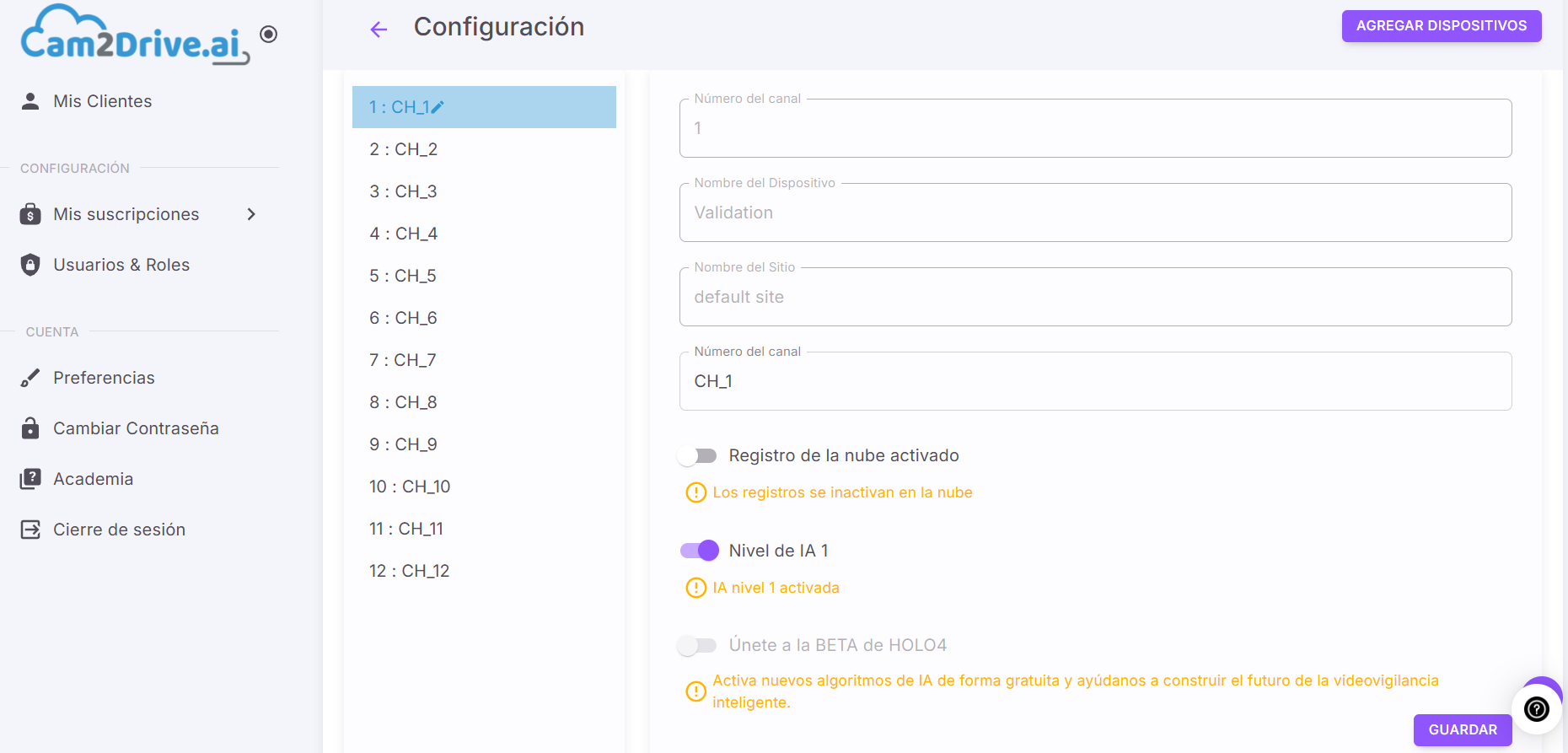This screenshot has width=1568, height=753.
Task: Click the GUARDAR button
Action: tap(1463, 730)
